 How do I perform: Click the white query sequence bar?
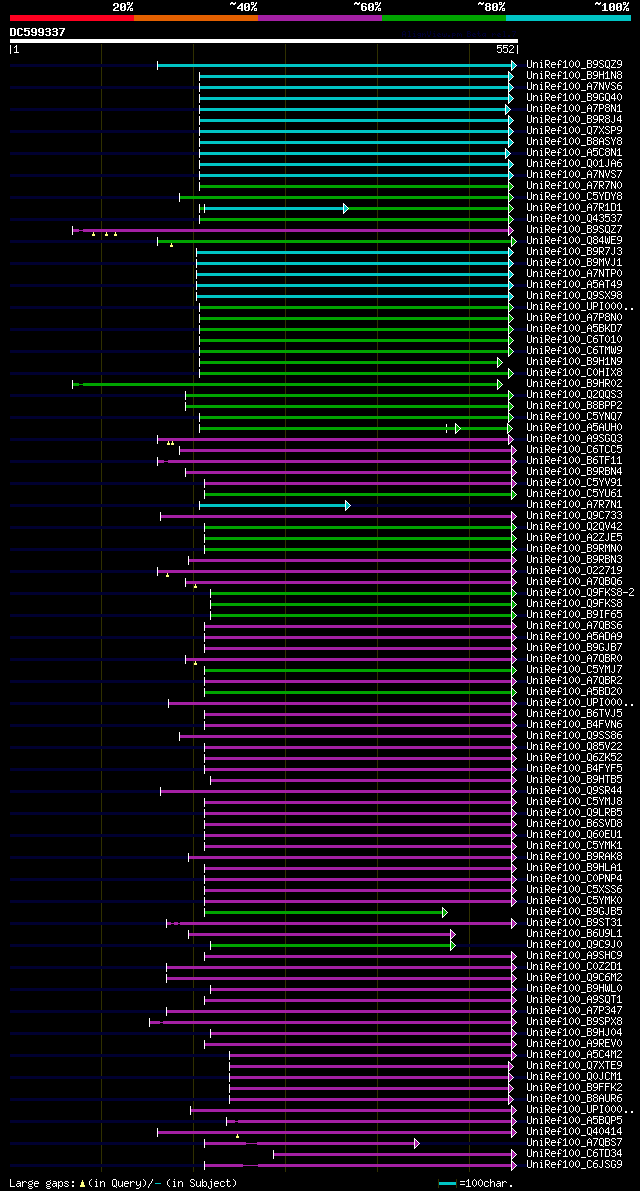click(x=263, y=41)
